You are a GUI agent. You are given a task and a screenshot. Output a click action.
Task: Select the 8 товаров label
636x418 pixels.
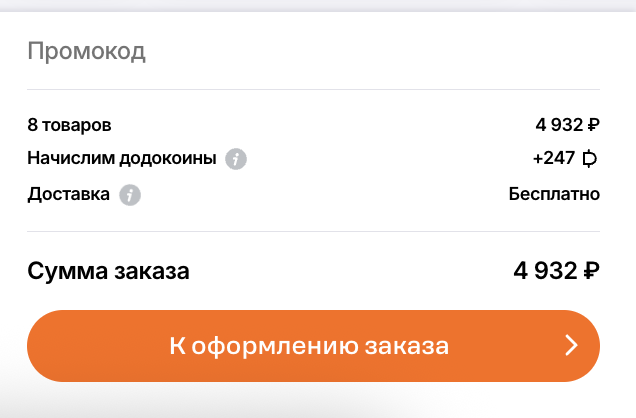point(70,126)
